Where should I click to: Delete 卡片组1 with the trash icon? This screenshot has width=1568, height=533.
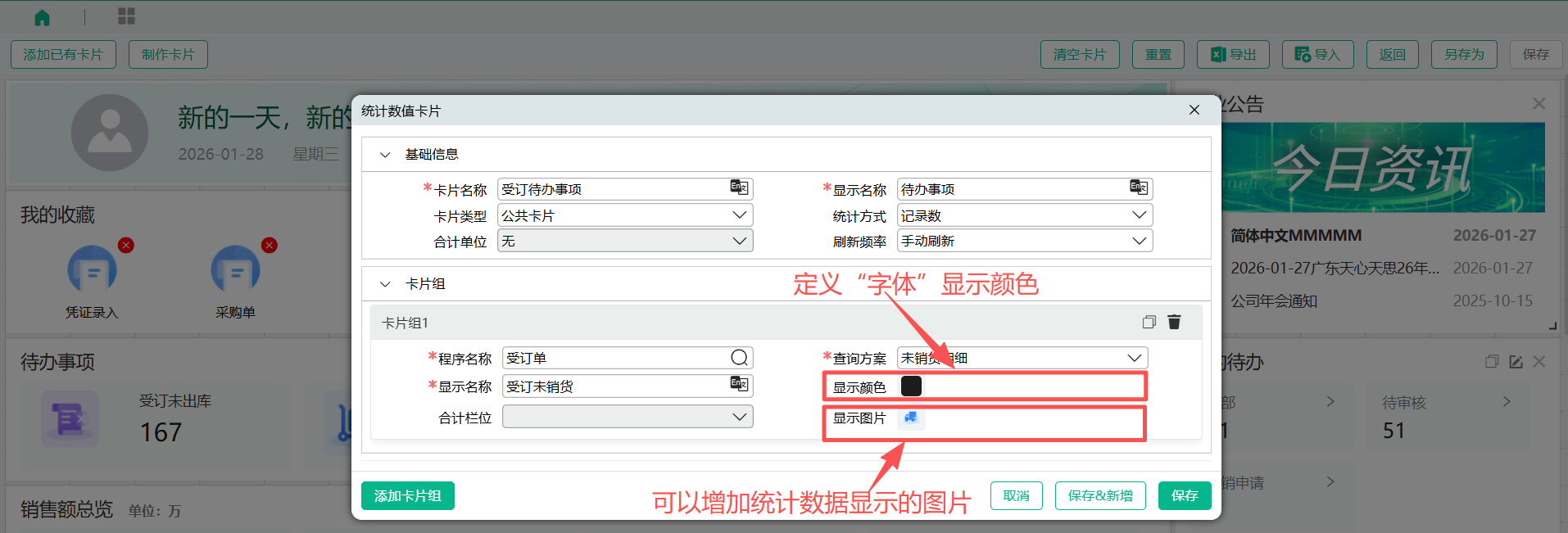coord(1174,322)
